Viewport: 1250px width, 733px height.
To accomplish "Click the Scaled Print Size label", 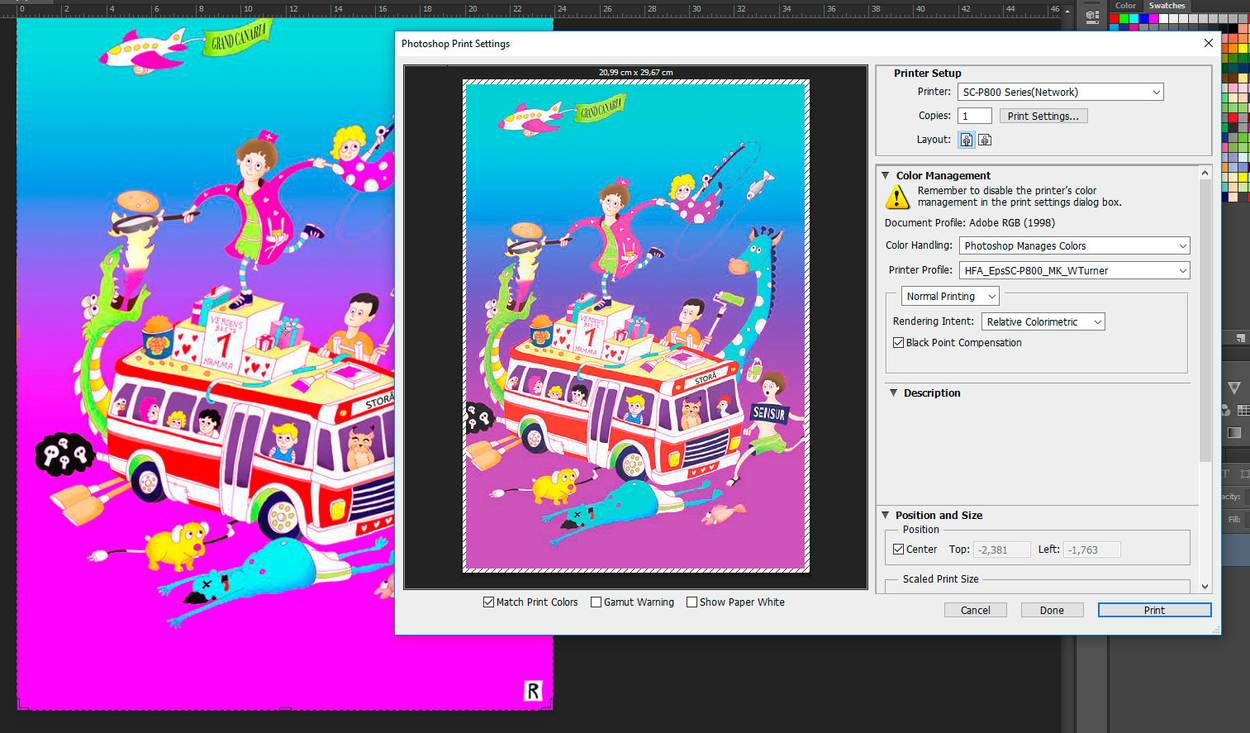I will 940,579.
